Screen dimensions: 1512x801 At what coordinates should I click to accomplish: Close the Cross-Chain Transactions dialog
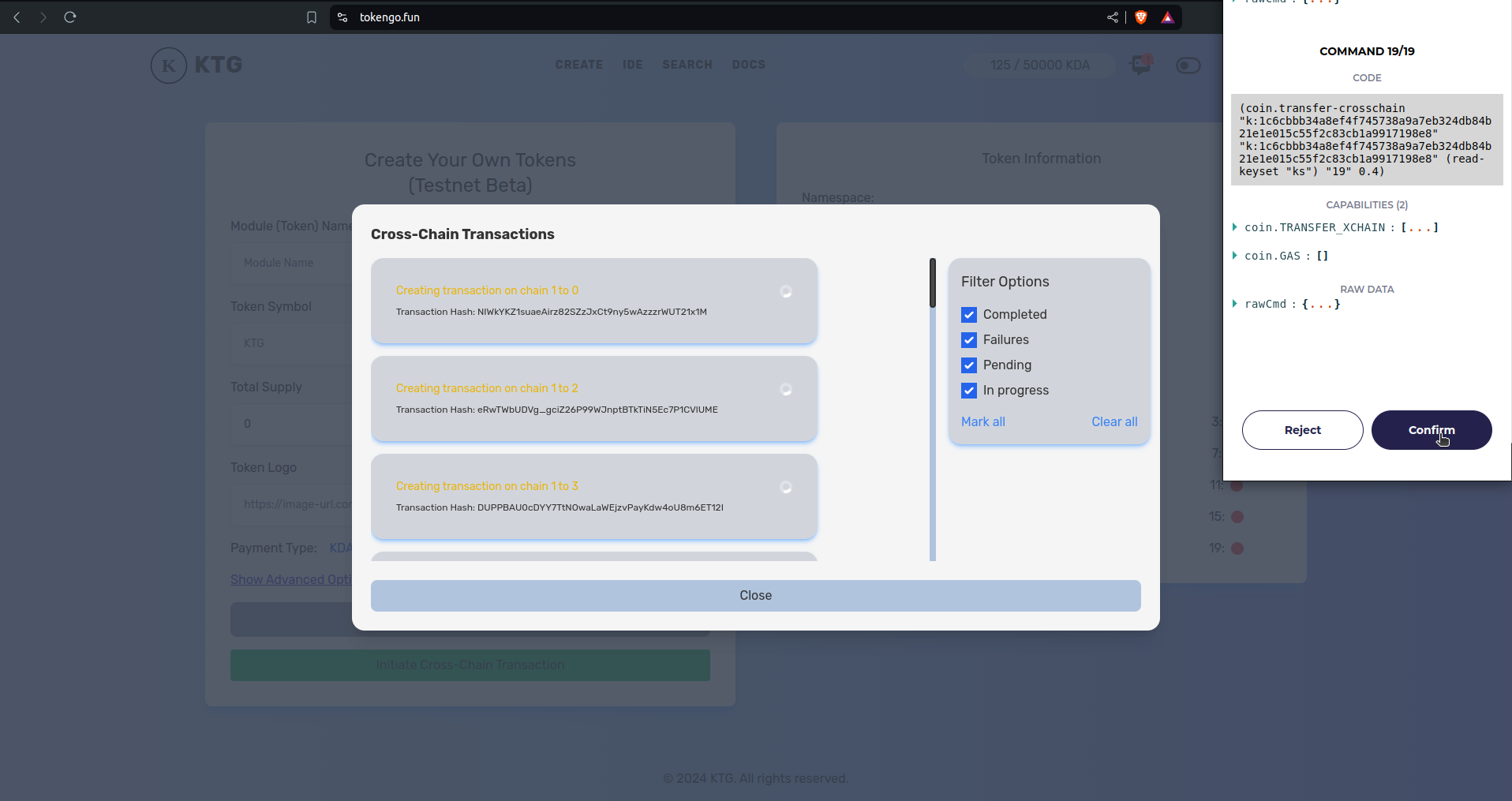point(756,596)
